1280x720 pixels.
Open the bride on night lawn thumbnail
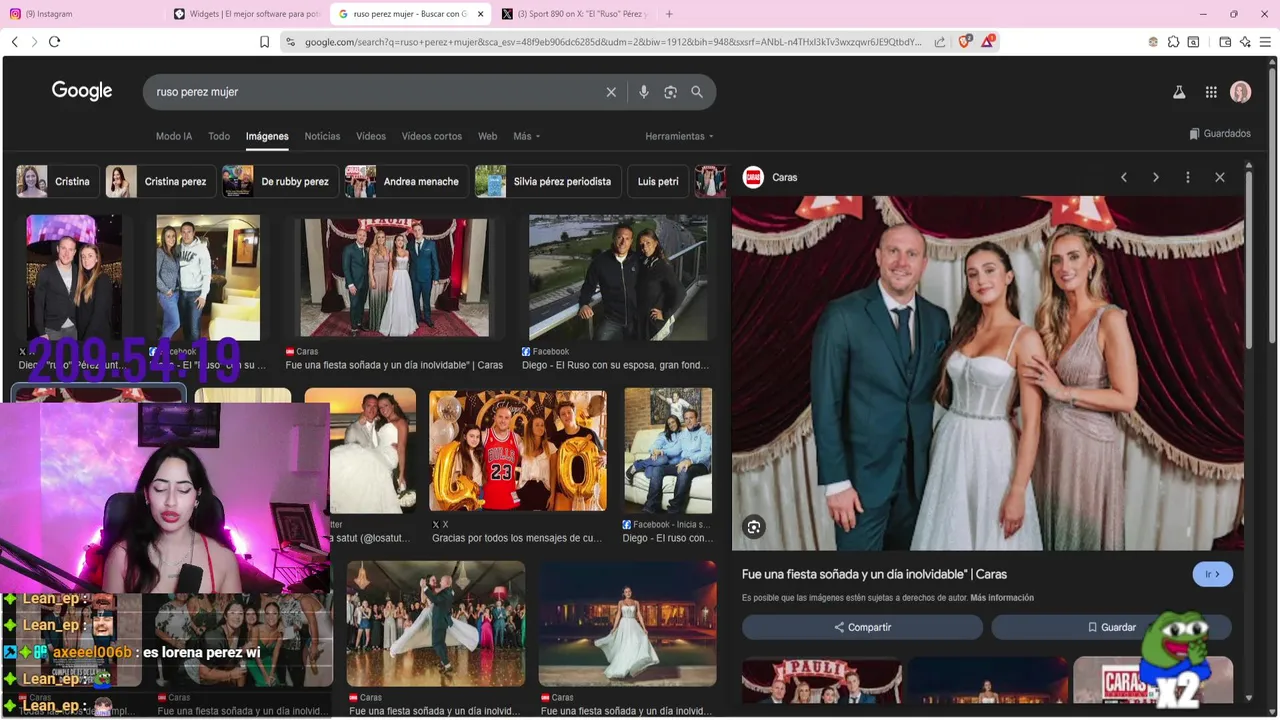[627, 623]
